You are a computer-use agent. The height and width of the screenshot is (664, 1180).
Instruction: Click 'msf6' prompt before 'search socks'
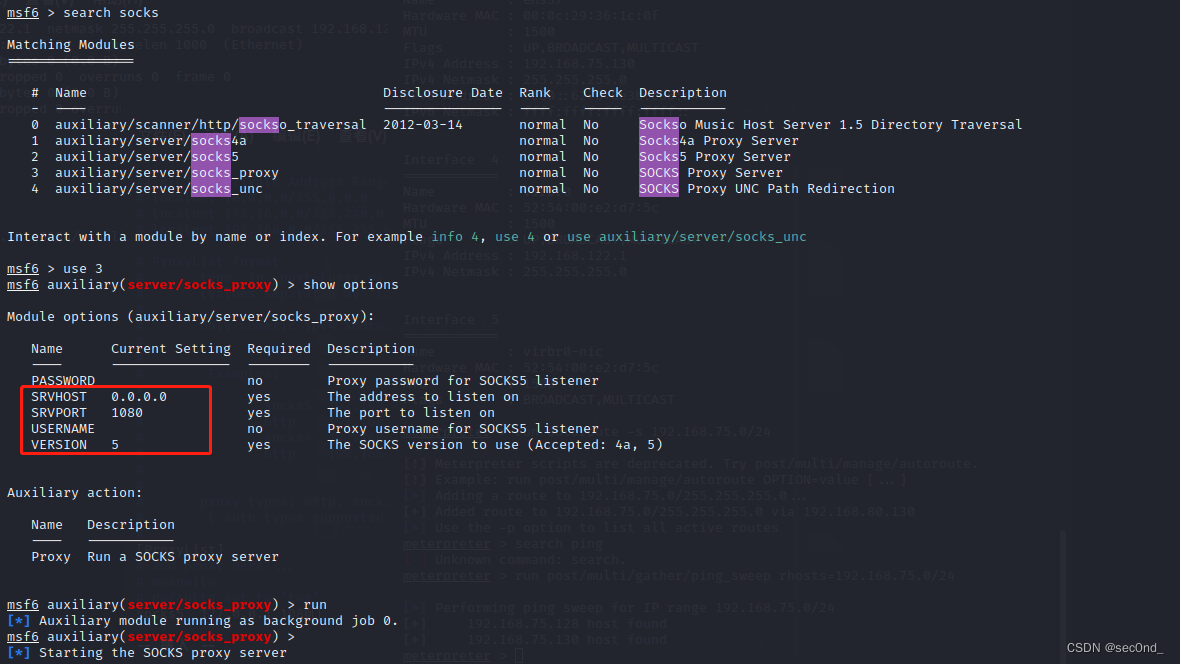coord(23,13)
